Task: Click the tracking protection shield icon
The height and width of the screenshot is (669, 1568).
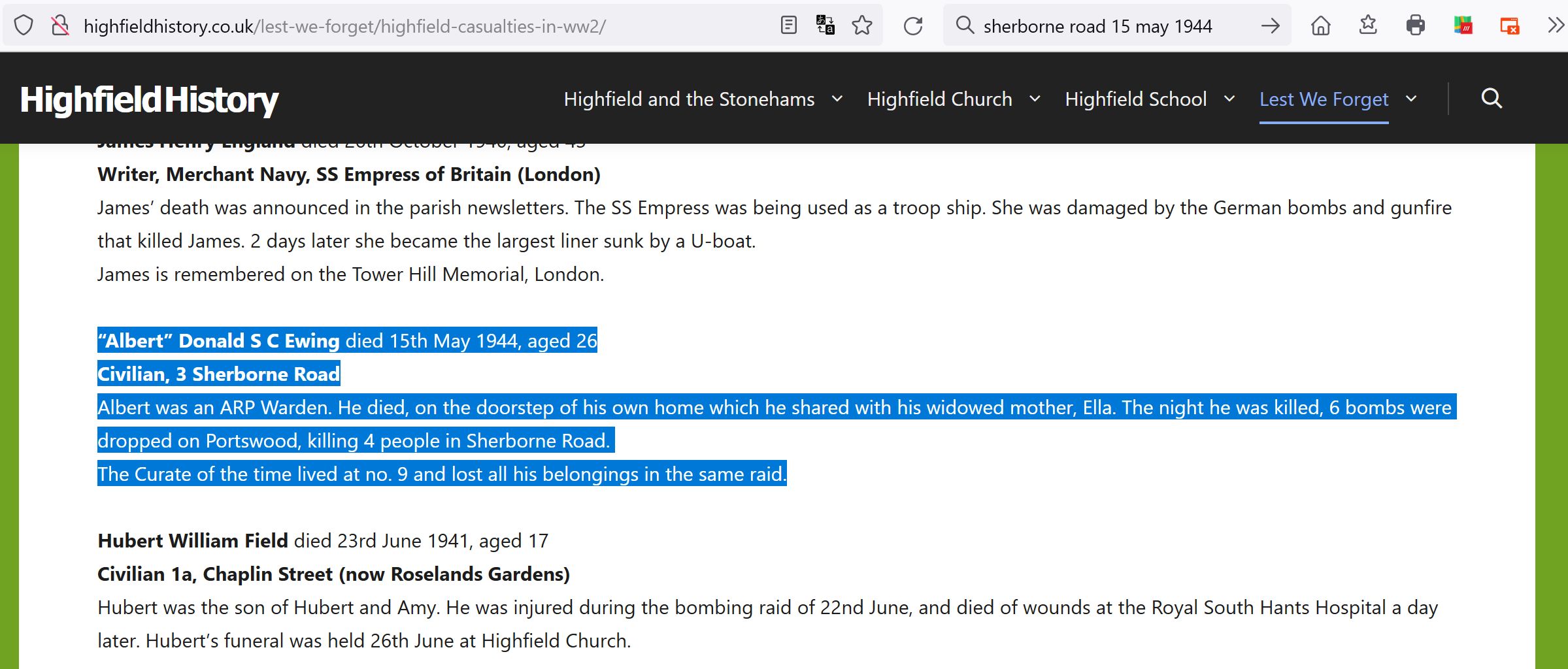Action: (24, 26)
